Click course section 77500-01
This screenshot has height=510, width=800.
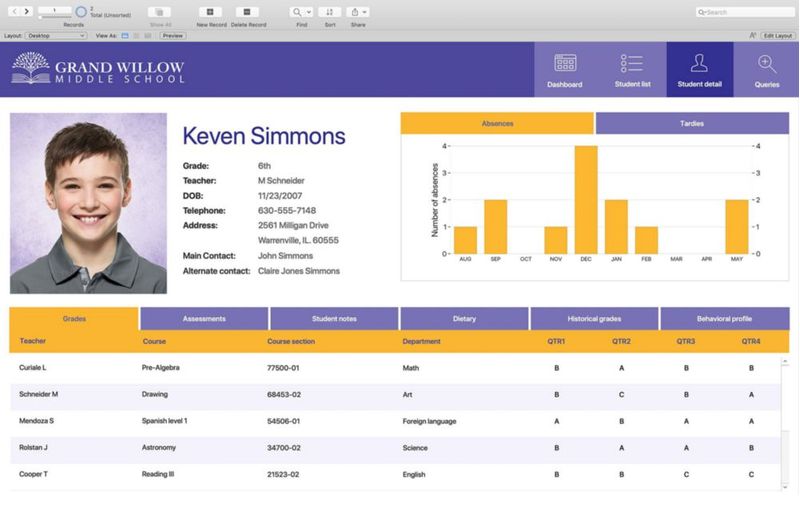pyautogui.click(x=283, y=368)
